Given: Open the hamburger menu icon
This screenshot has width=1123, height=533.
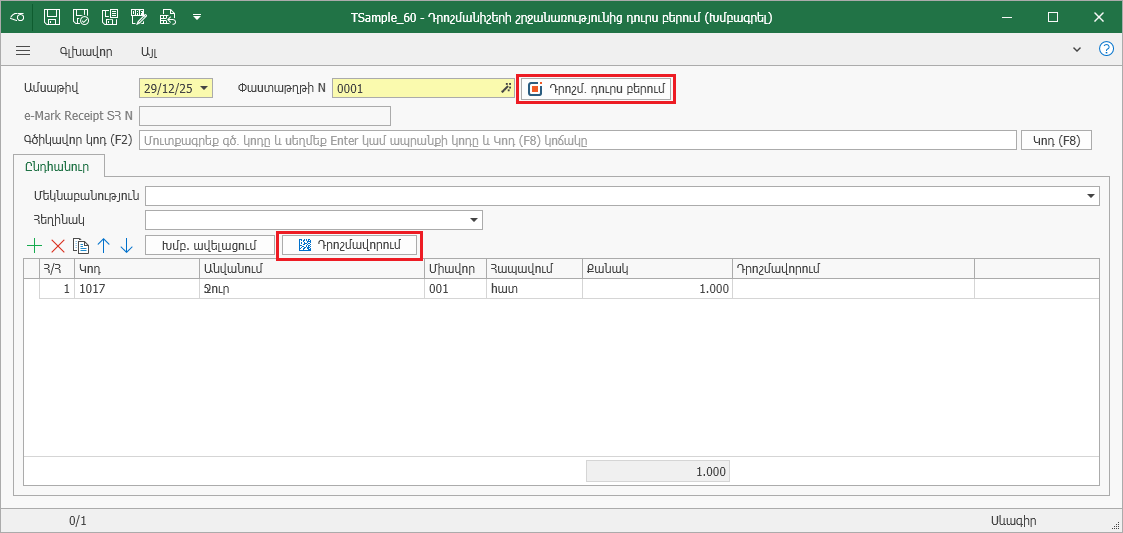Looking at the screenshot, I should (x=23, y=50).
